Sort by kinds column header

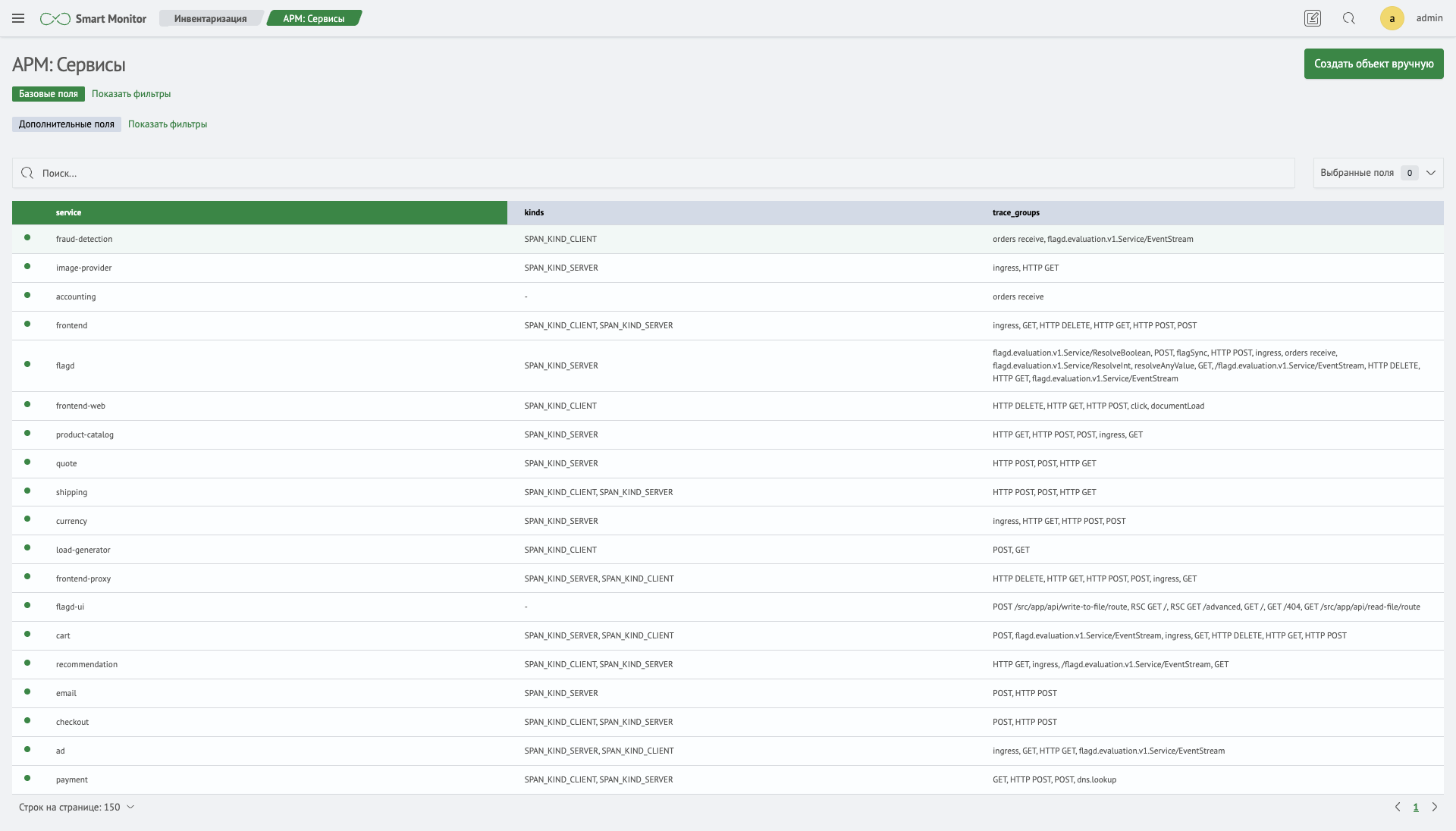pyautogui.click(x=741, y=212)
